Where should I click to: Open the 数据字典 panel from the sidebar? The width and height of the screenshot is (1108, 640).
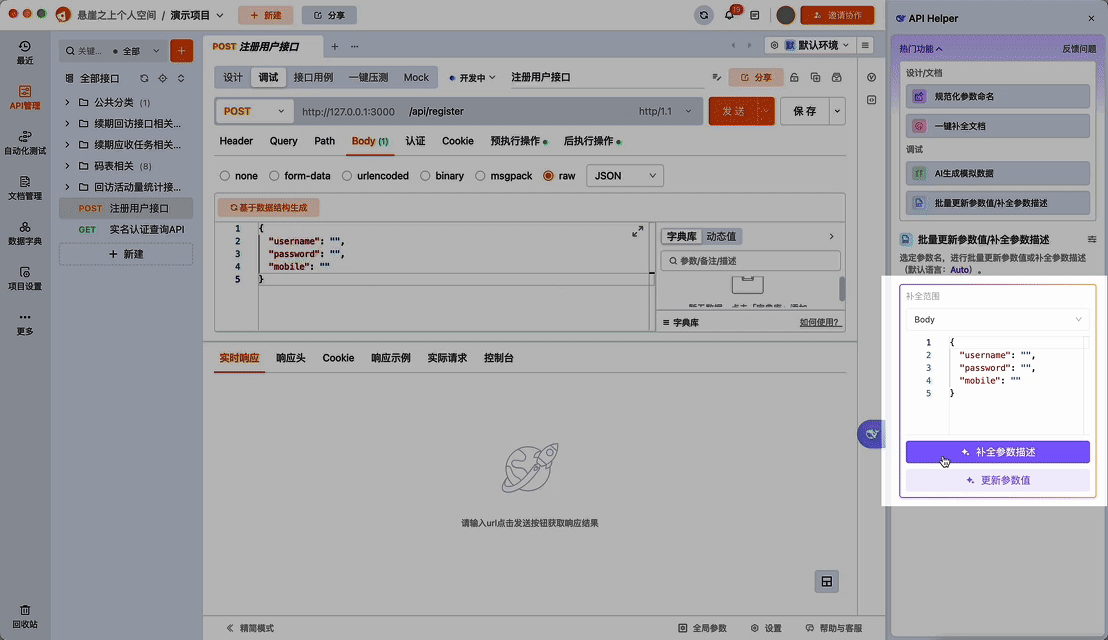[25, 235]
